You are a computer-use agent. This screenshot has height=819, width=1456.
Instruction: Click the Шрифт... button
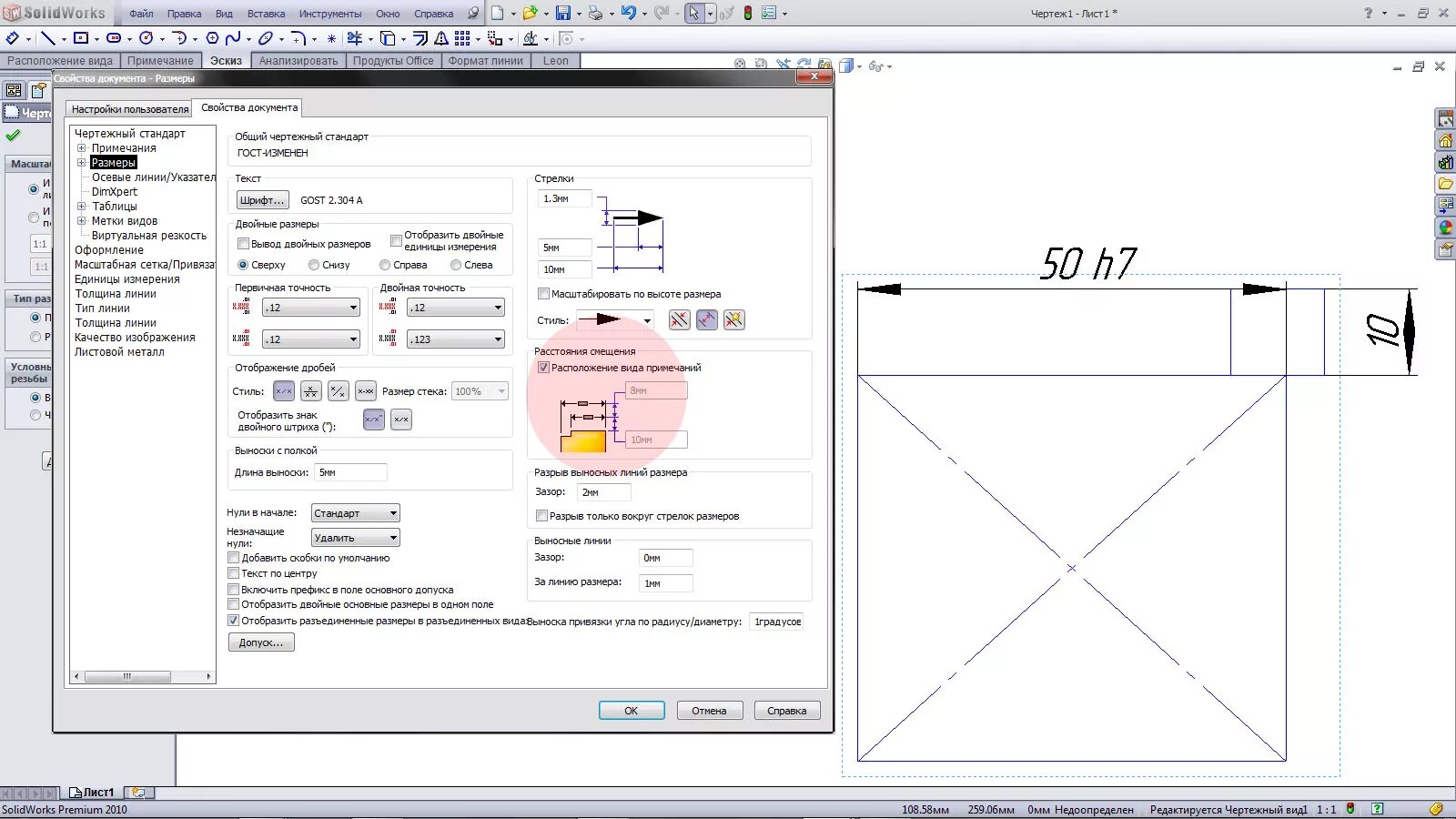[263, 200]
